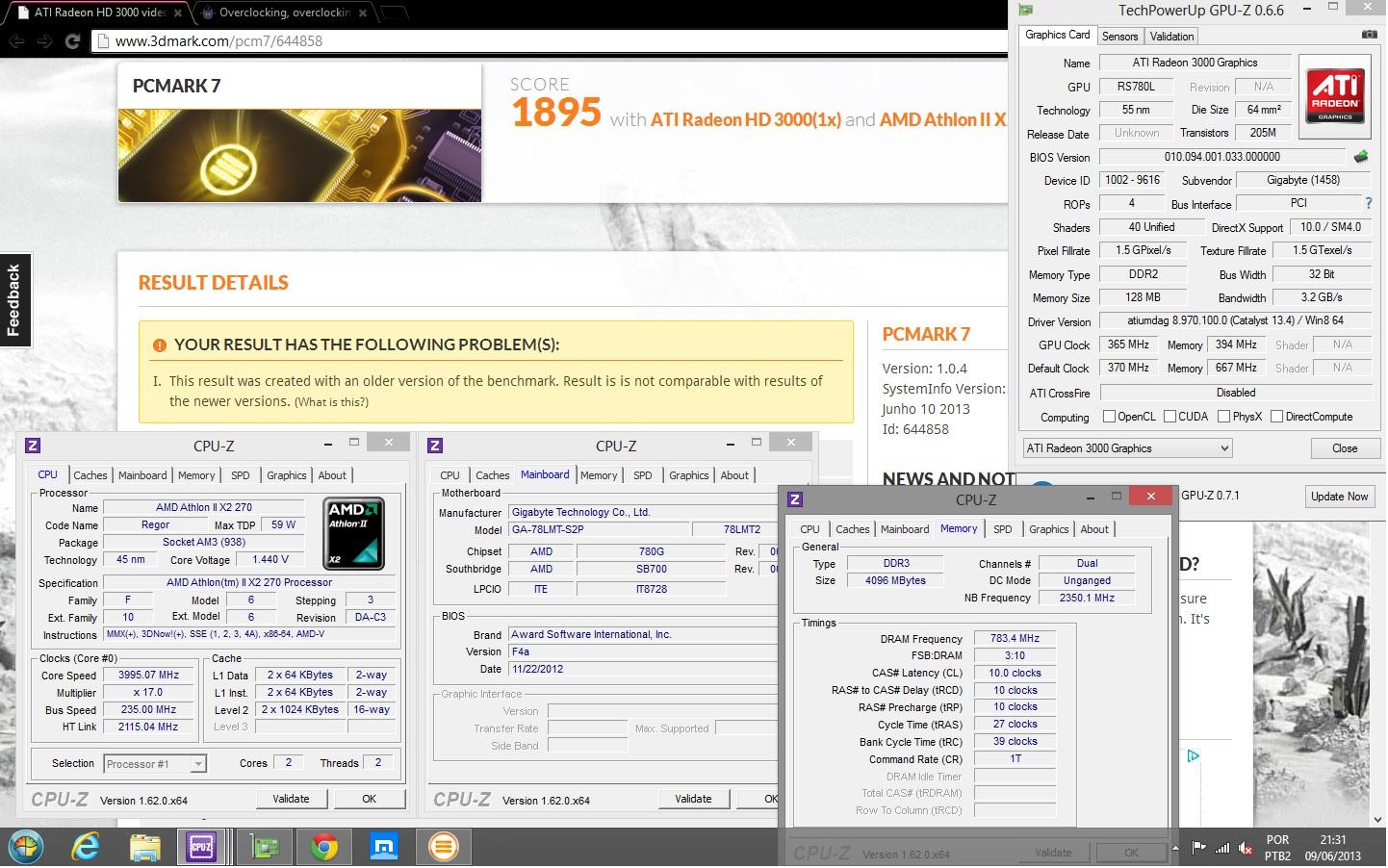Click the Core Speed value 3995.07 MHz

click(148, 676)
